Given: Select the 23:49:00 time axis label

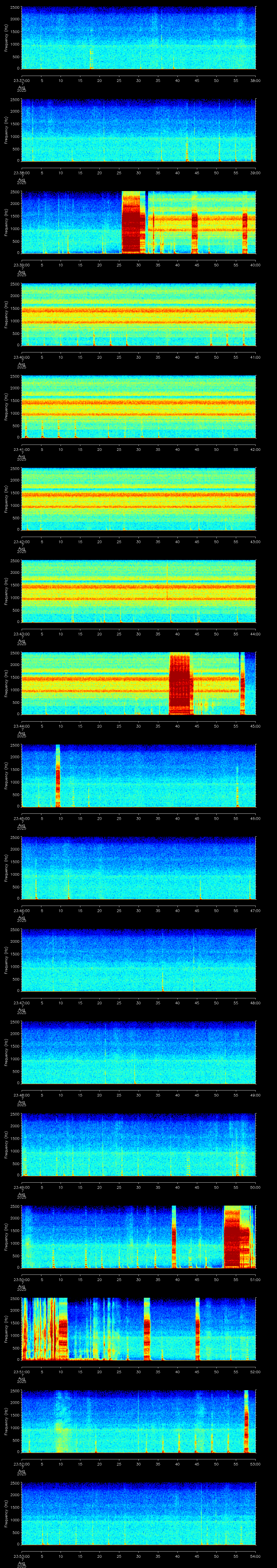Looking at the screenshot, I should coord(21,1187).
